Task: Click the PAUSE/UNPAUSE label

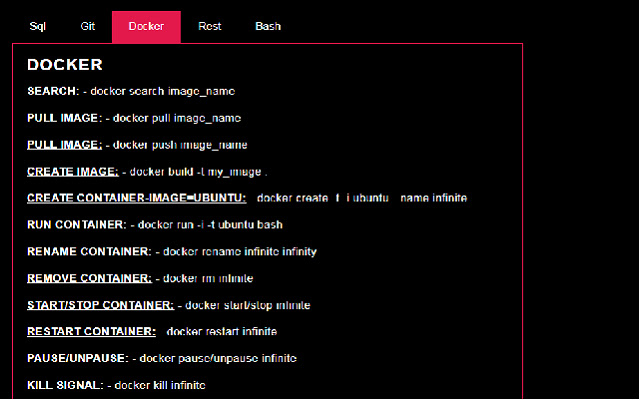Action: [x=78, y=358]
